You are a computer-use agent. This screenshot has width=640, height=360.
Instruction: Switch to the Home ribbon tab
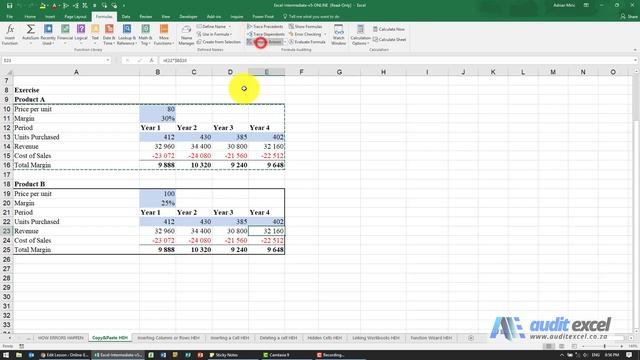30,17
